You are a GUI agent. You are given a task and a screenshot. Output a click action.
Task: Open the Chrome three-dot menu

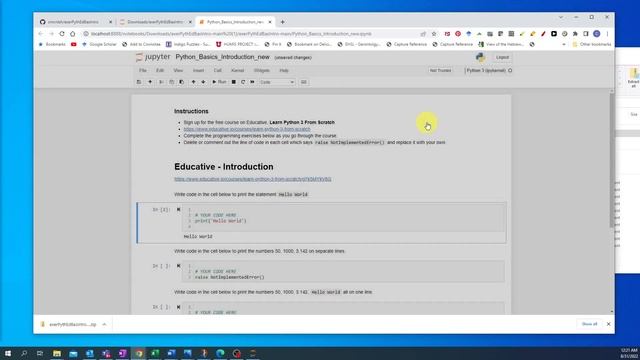(607, 34)
